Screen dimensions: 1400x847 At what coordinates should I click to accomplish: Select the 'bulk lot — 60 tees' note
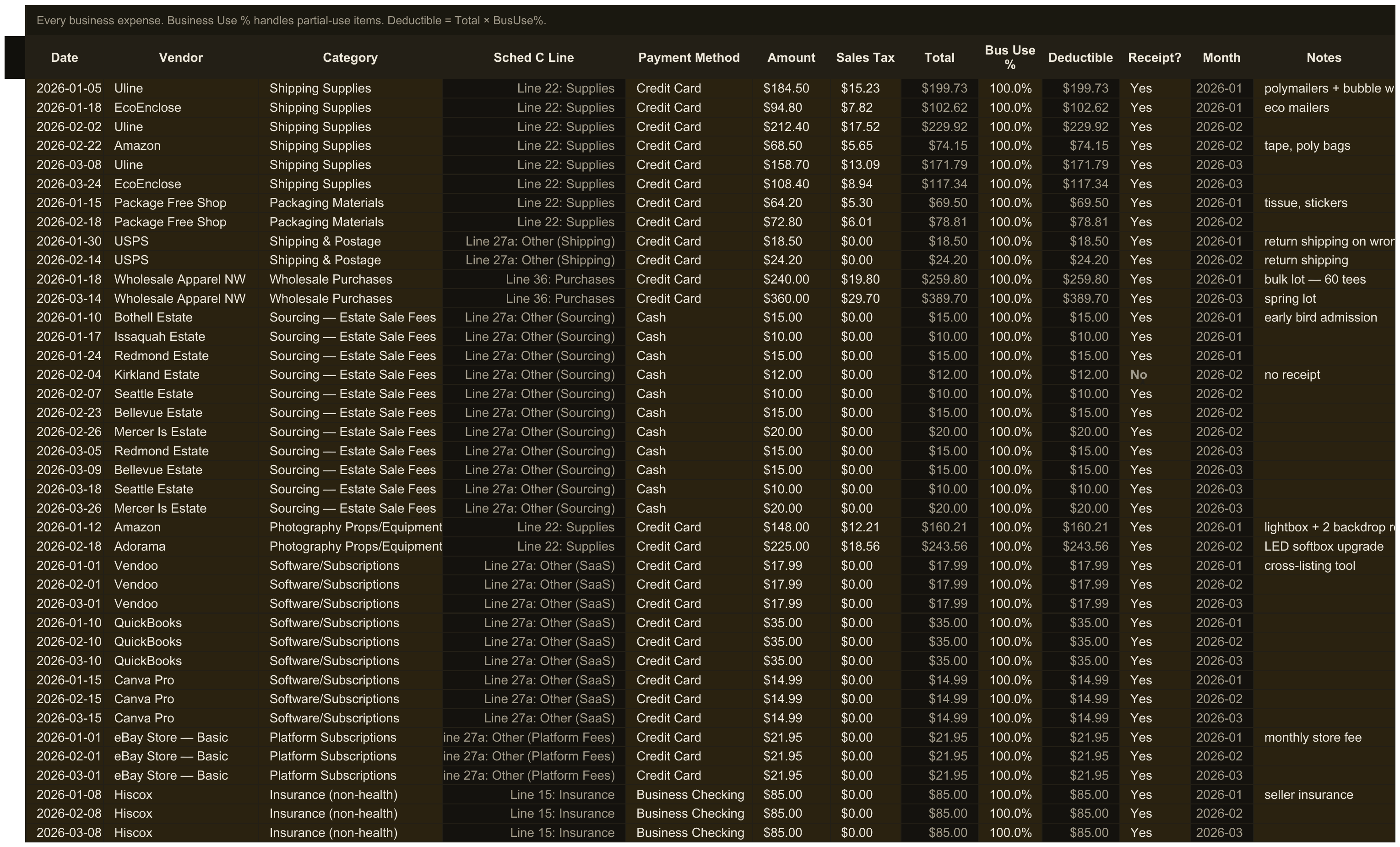pos(1324,279)
